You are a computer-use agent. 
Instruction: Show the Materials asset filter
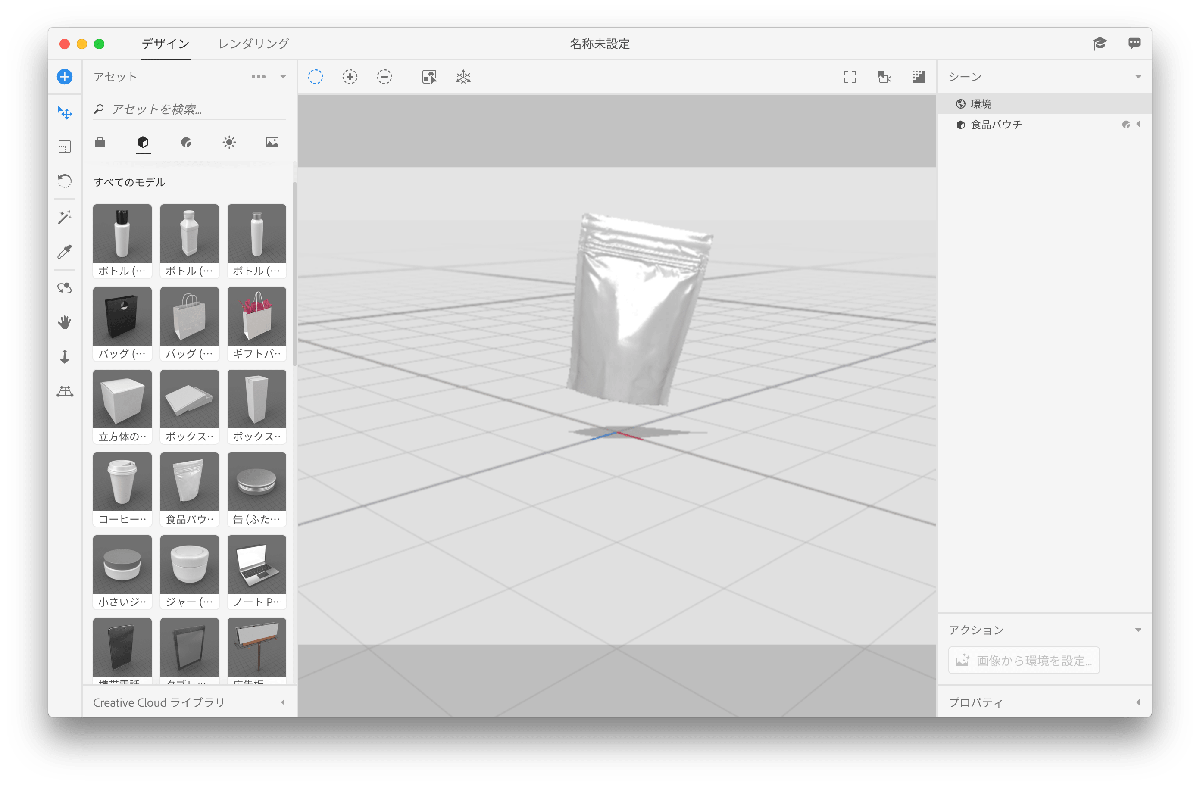coord(186,143)
